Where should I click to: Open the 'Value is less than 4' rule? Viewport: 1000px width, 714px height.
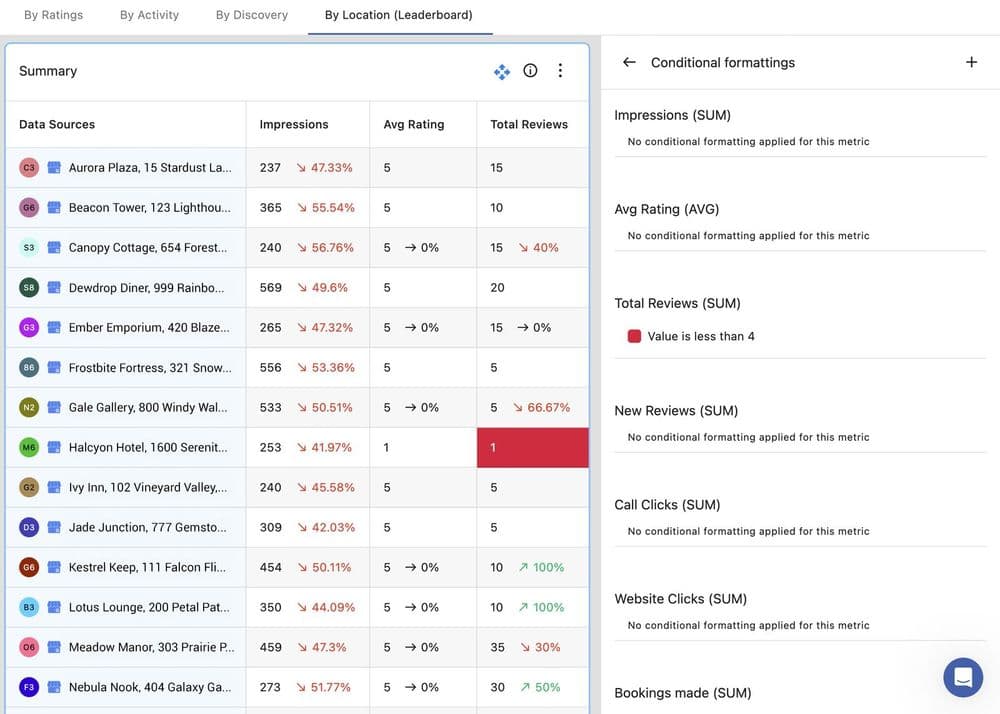coord(701,337)
